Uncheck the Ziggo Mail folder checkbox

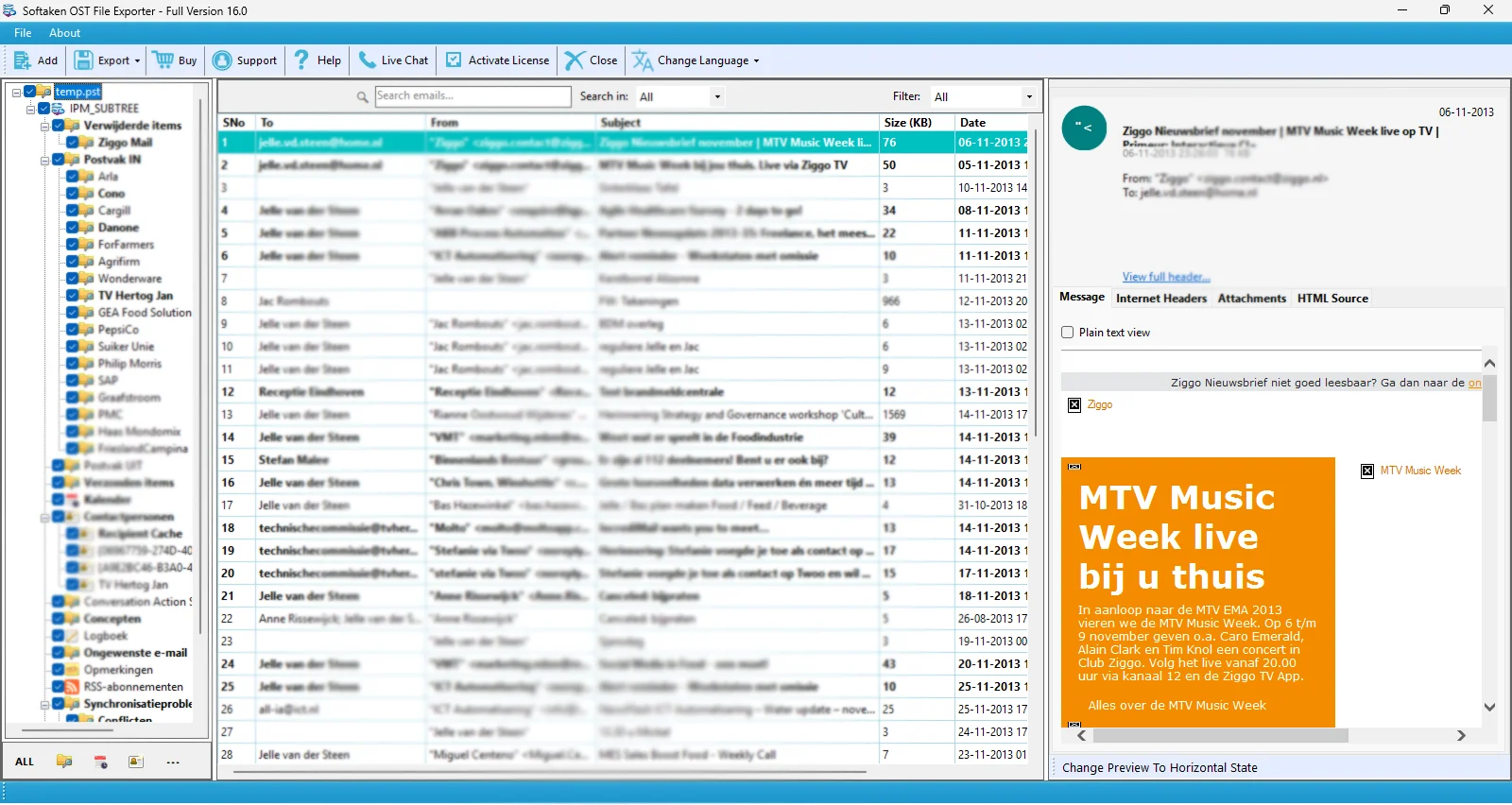(72, 143)
